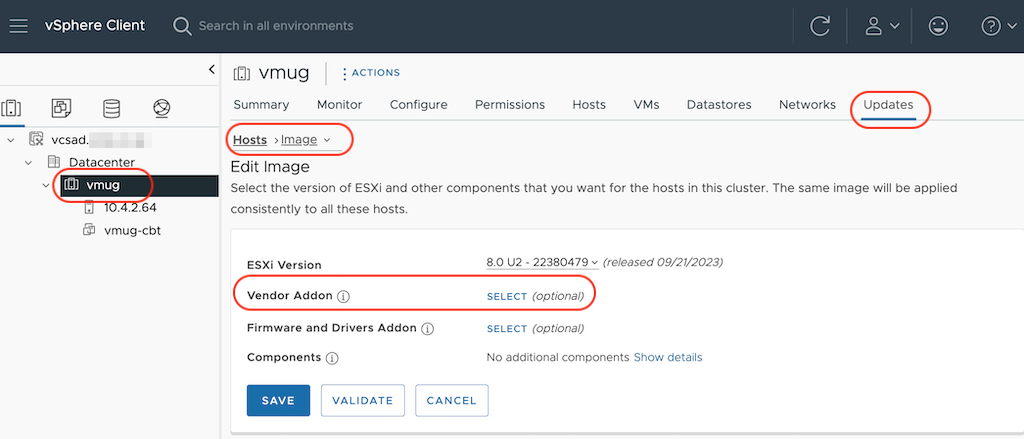1024x439 pixels.
Task: Refresh the vSphere Client view
Action: pyautogui.click(x=820, y=26)
